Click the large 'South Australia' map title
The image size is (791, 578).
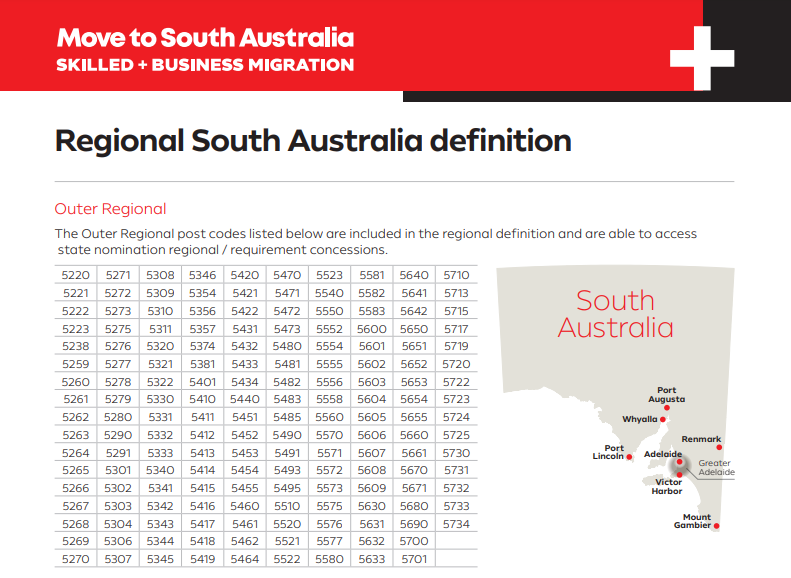(x=615, y=314)
